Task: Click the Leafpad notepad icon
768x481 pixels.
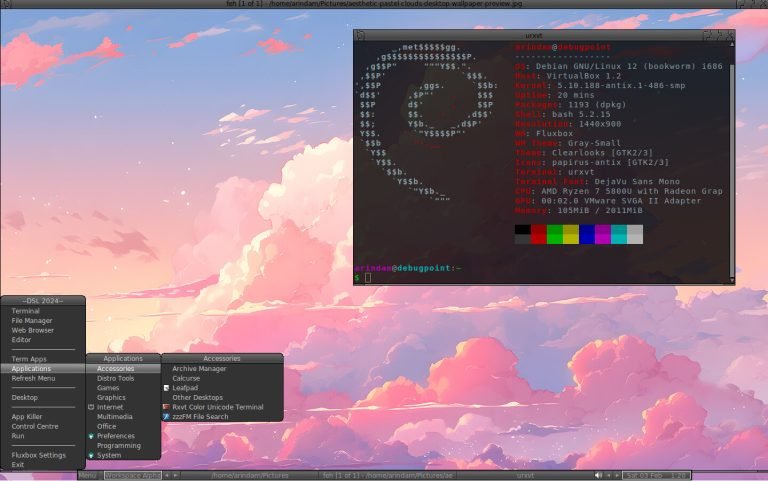Action: [x=166, y=388]
